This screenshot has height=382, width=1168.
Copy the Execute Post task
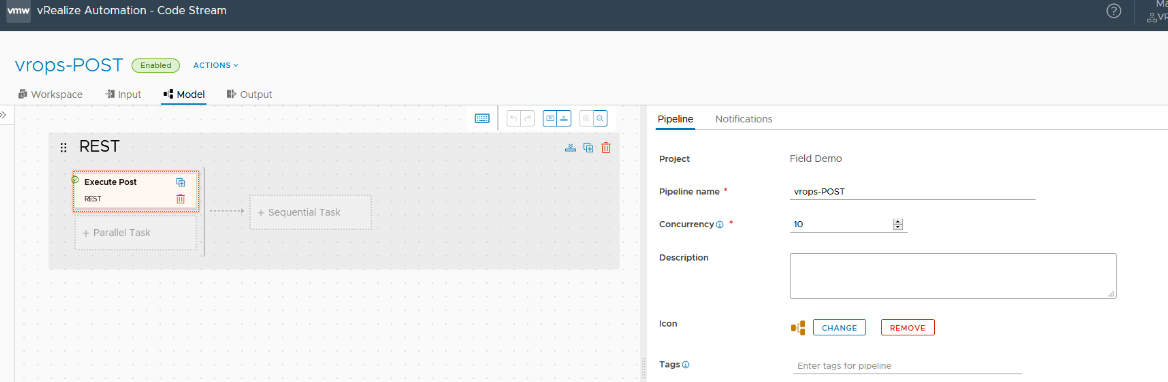click(180, 182)
